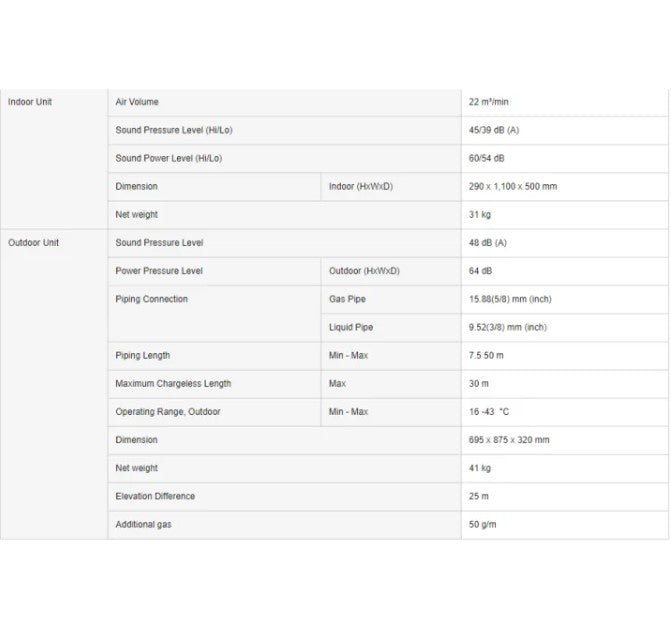671x633 pixels.
Task: Select the Sound Pressure Level (Hi/Lo) label
Action: point(174,130)
